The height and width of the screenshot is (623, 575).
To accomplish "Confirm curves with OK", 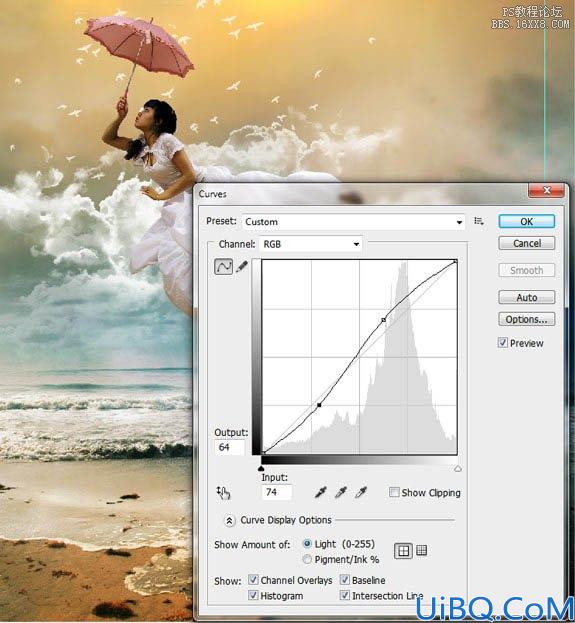I will [527, 221].
